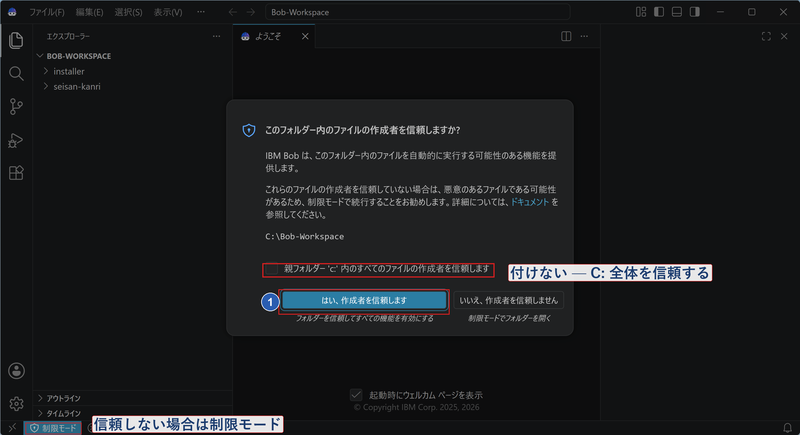Open the Extensions view
This screenshot has height=435, width=800.
(16, 173)
